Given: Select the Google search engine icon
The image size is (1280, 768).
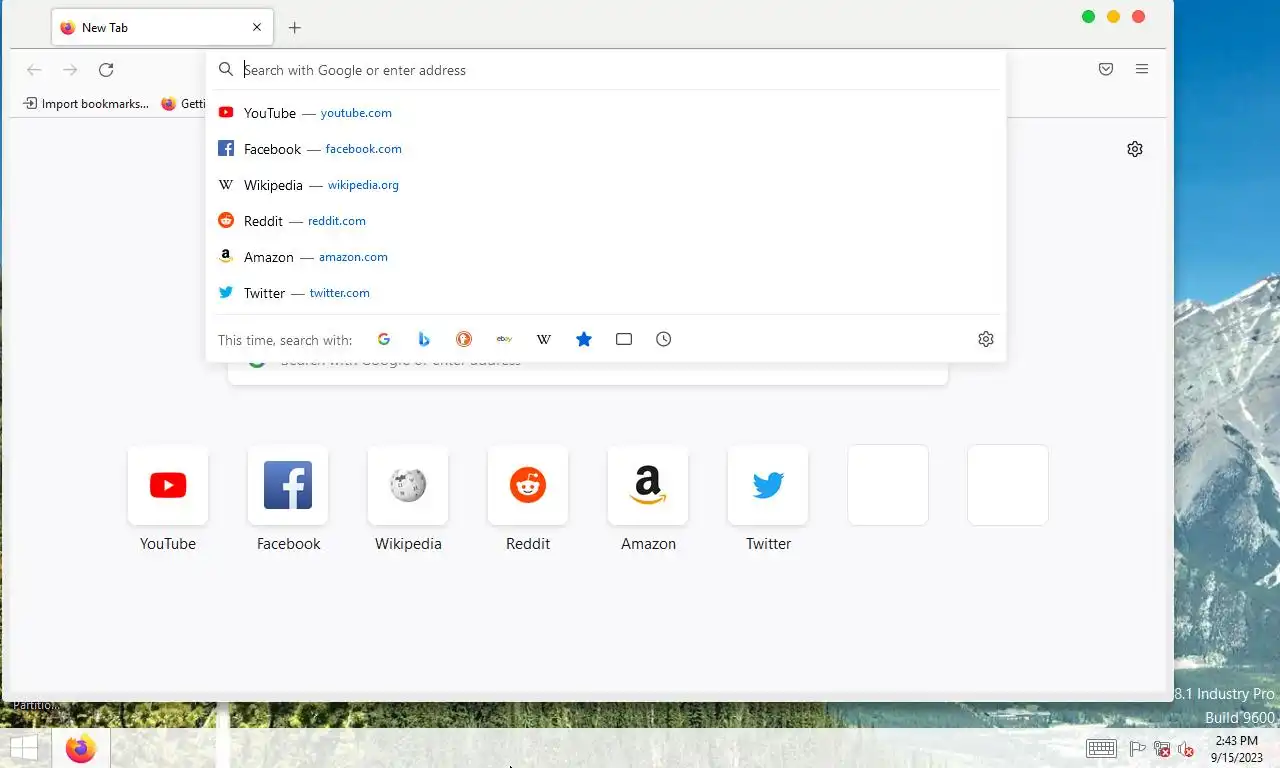Looking at the screenshot, I should click(x=384, y=339).
